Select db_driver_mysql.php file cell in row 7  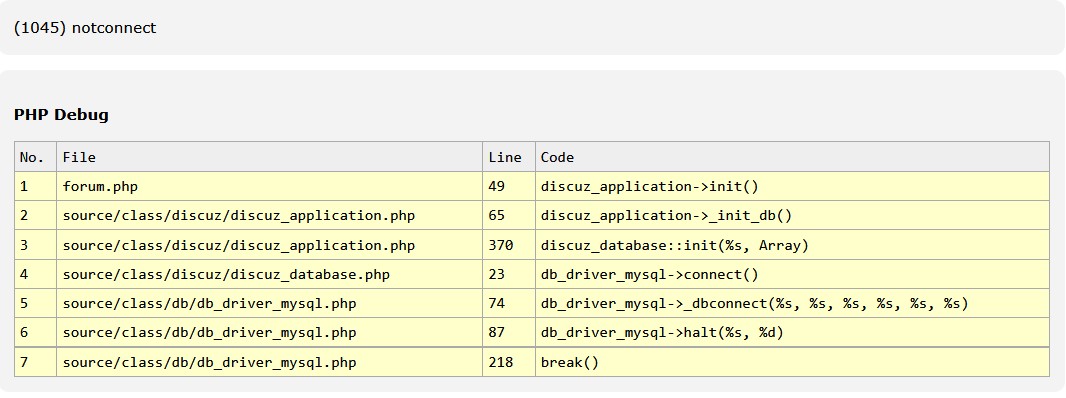(x=269, y=362)
